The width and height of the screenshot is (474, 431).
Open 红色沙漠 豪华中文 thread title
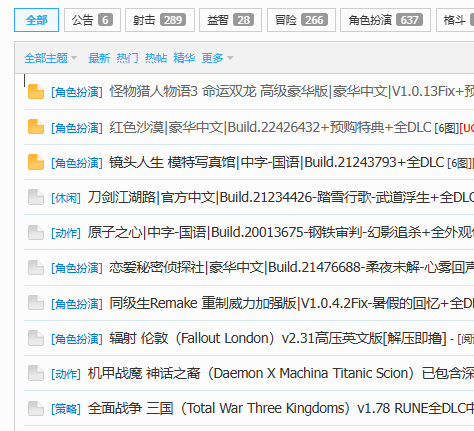click(270, 127)
